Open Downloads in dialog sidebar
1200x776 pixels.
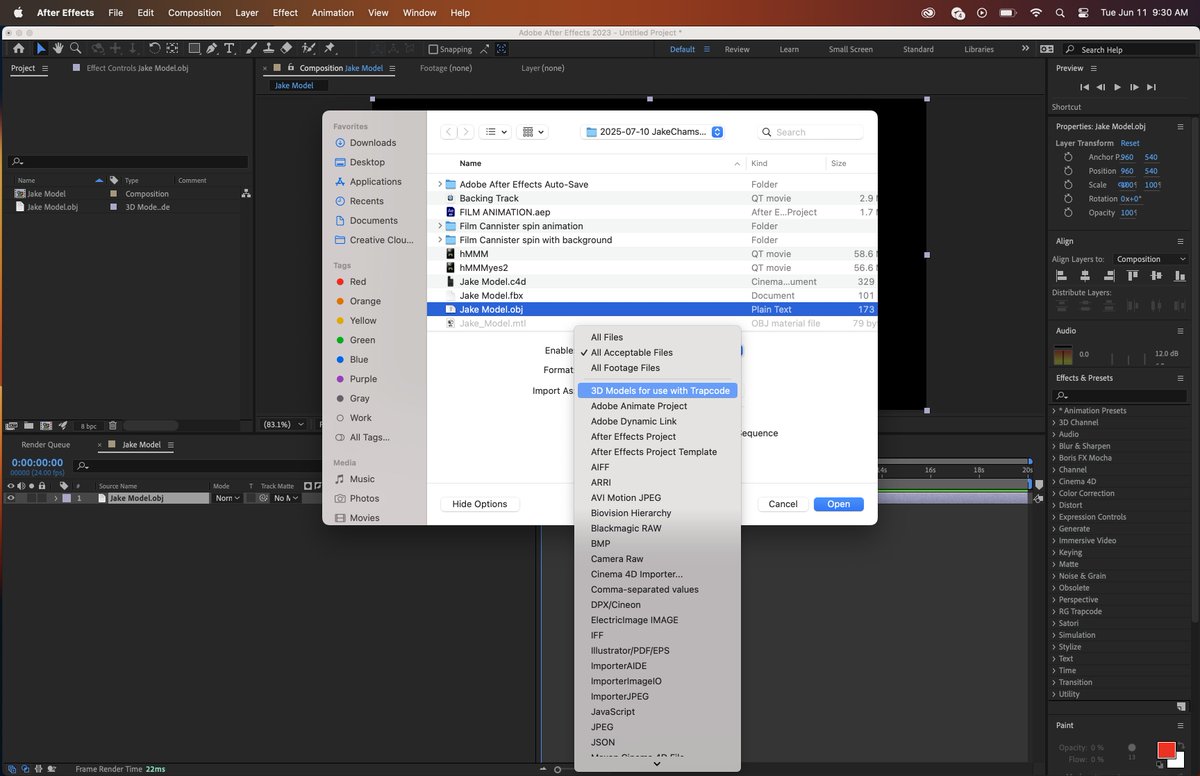click(x=373, y=143)
